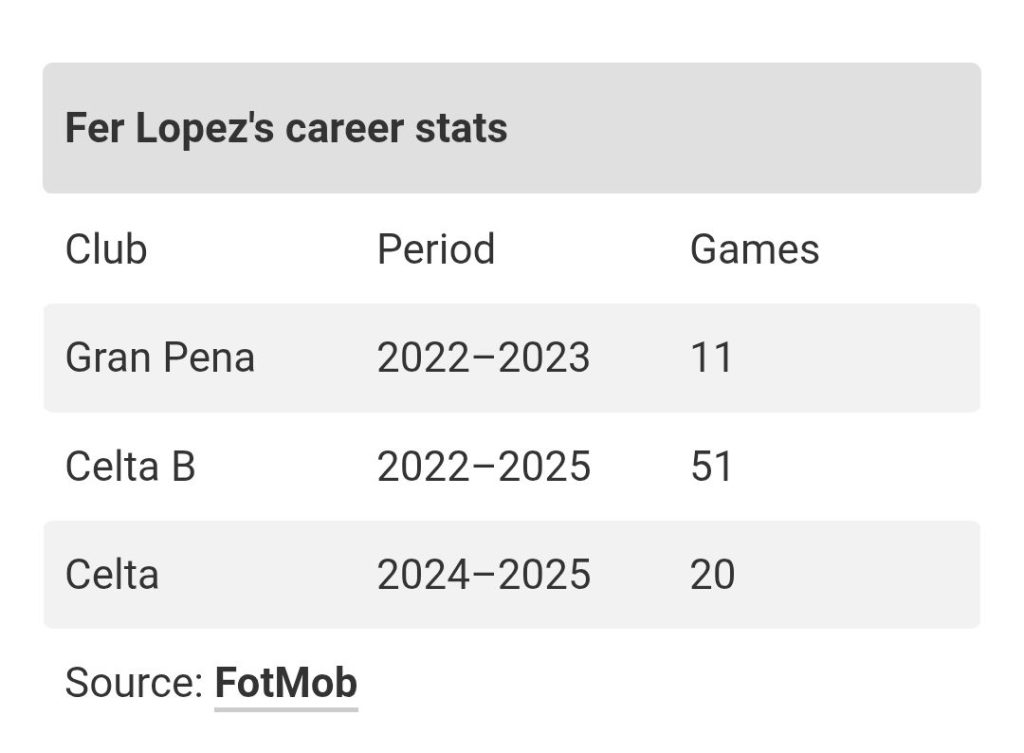
Task: Open the FotMob source link
Action: point(286,683)
